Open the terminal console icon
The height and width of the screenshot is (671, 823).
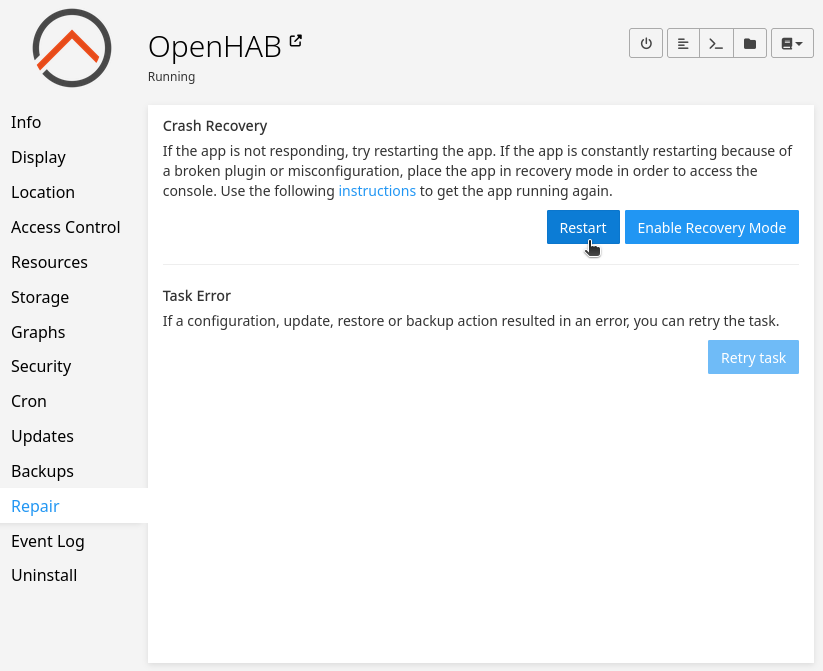[716, 44]
